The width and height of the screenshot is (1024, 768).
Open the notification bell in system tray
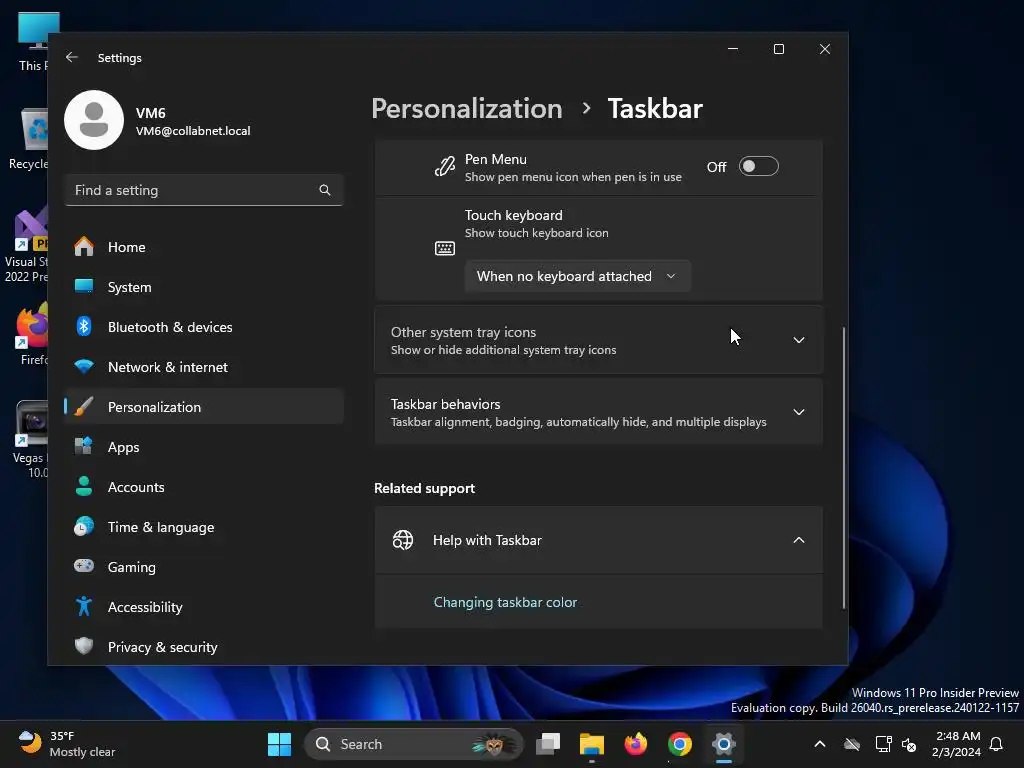click(997, 744)
